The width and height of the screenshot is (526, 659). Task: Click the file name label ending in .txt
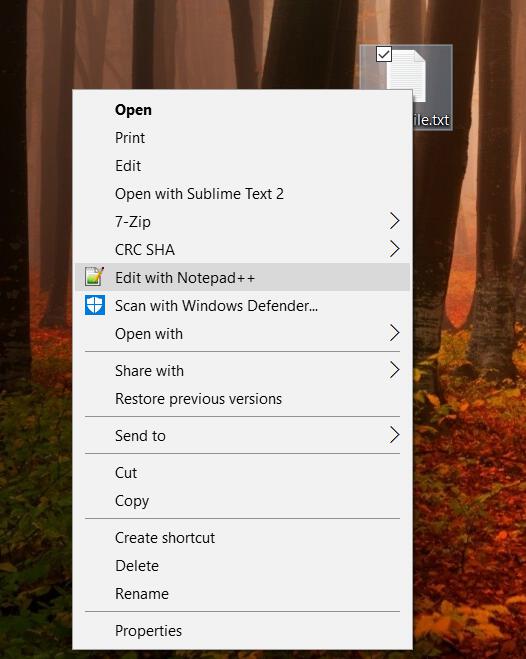coord(431,120)
